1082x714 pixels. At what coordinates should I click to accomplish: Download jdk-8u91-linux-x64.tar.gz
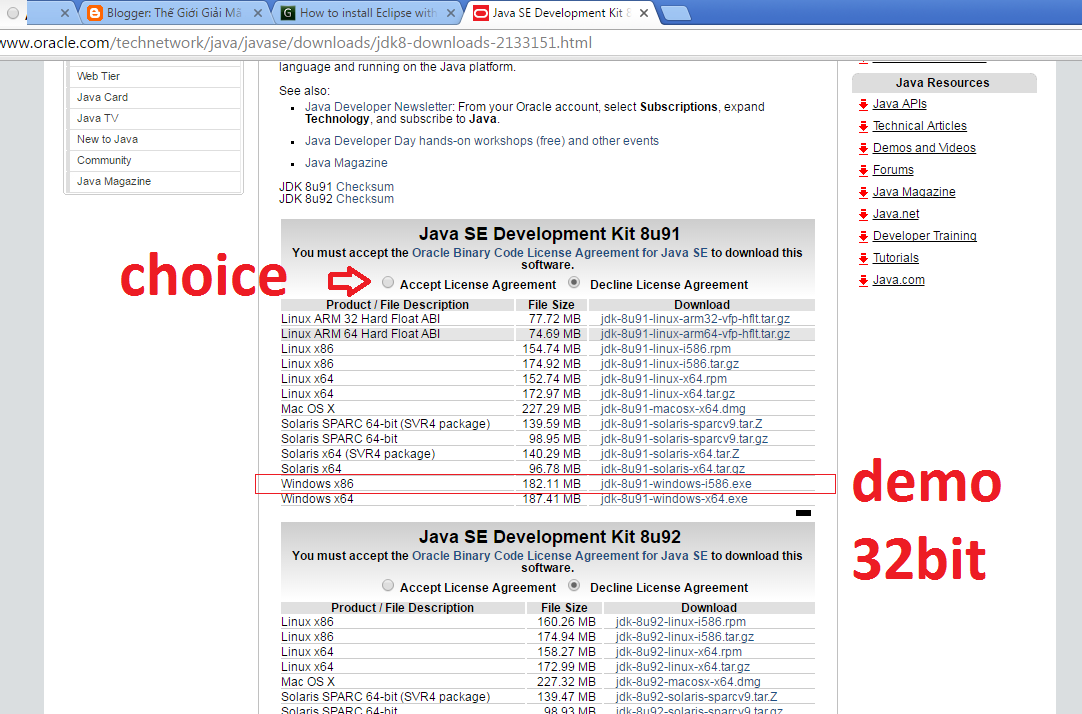coord(668,394)
